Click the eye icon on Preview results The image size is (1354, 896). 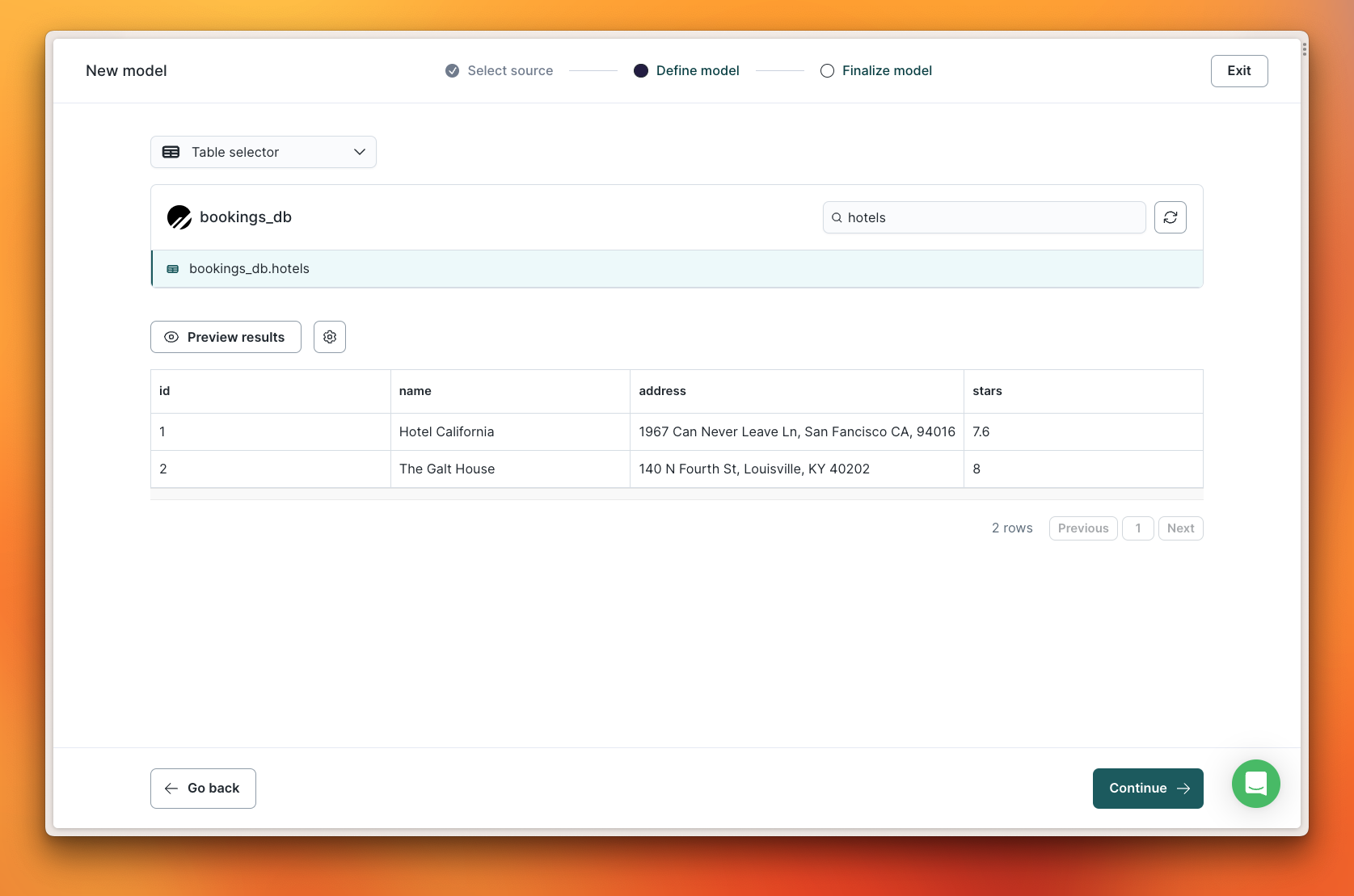pos(171,337)
